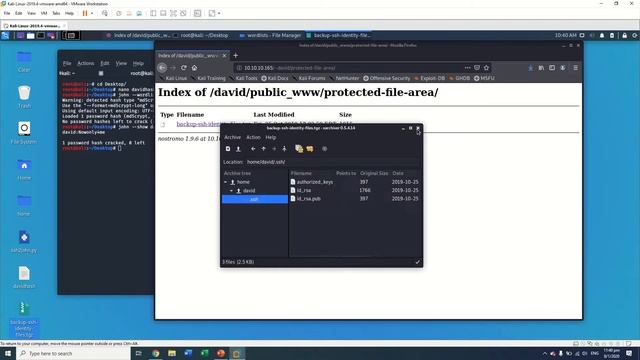Open VMware VM menu
The image size is (640, 360).
[x=44, y=13]
